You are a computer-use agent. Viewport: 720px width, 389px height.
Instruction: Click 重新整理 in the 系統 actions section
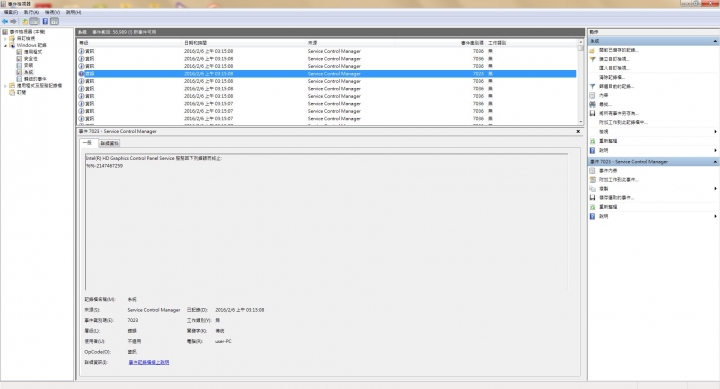[608, 141]
